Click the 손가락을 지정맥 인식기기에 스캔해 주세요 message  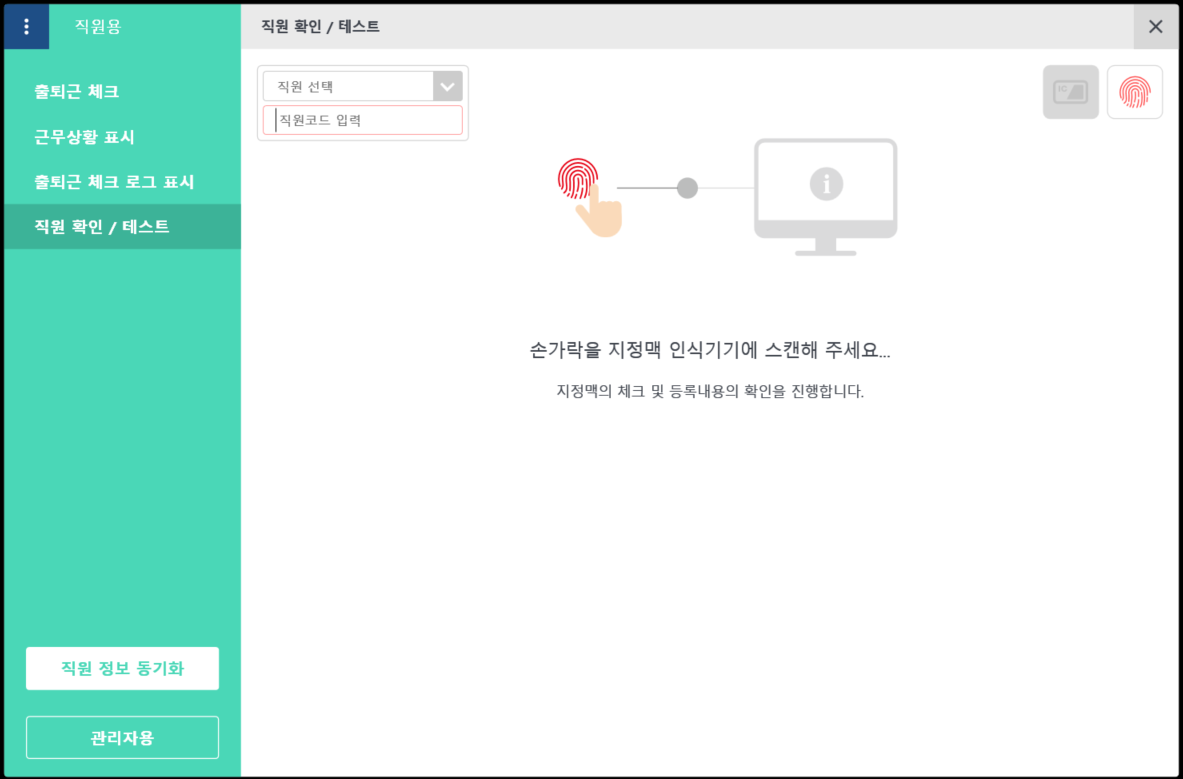709,350
